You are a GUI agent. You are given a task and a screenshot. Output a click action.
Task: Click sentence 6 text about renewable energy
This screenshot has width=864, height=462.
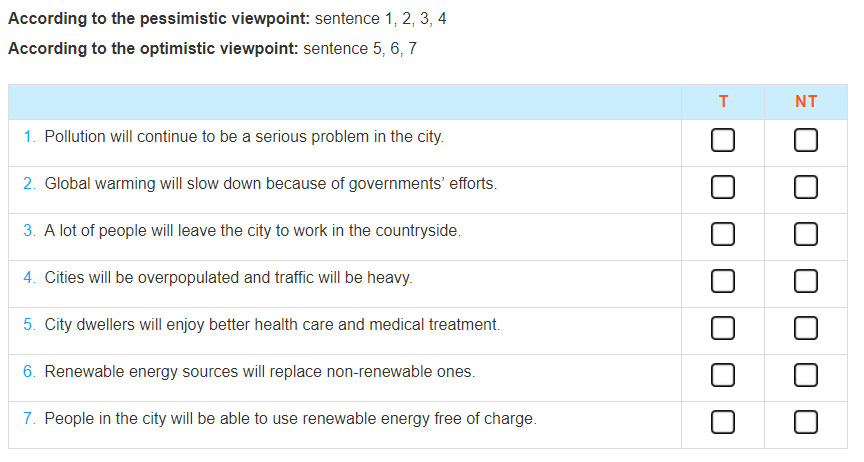click(260, 372)
